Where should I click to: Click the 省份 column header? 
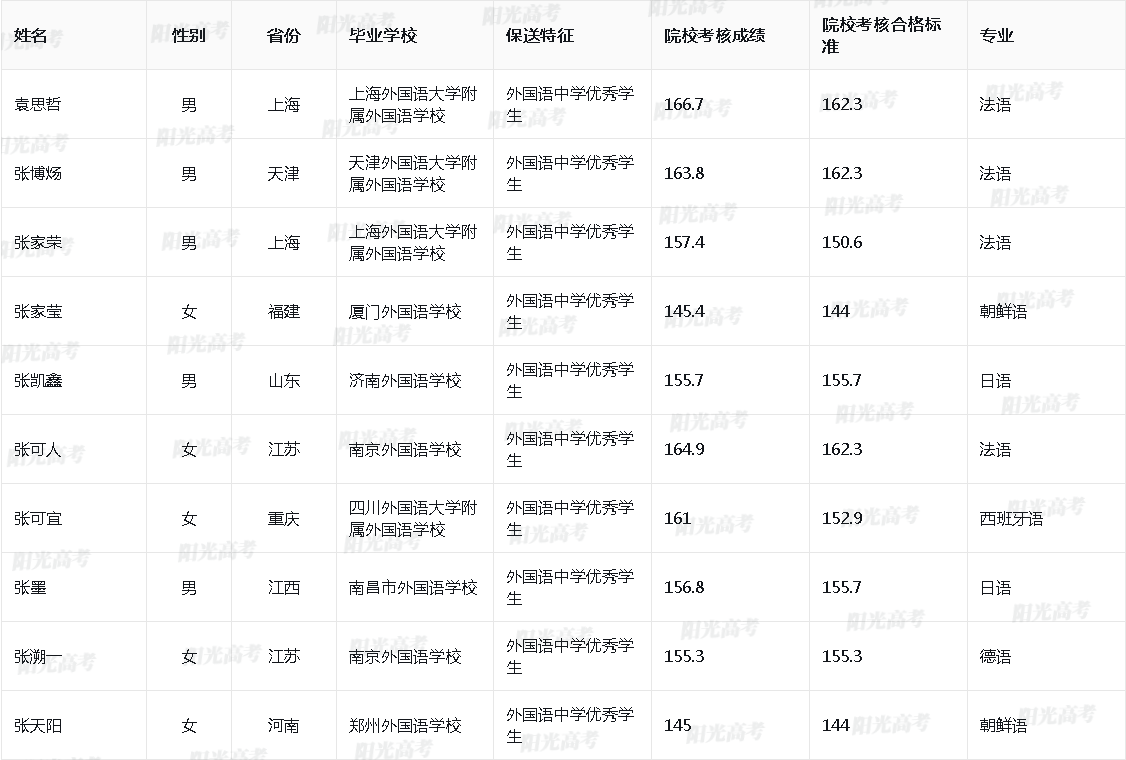coord(284,35)
